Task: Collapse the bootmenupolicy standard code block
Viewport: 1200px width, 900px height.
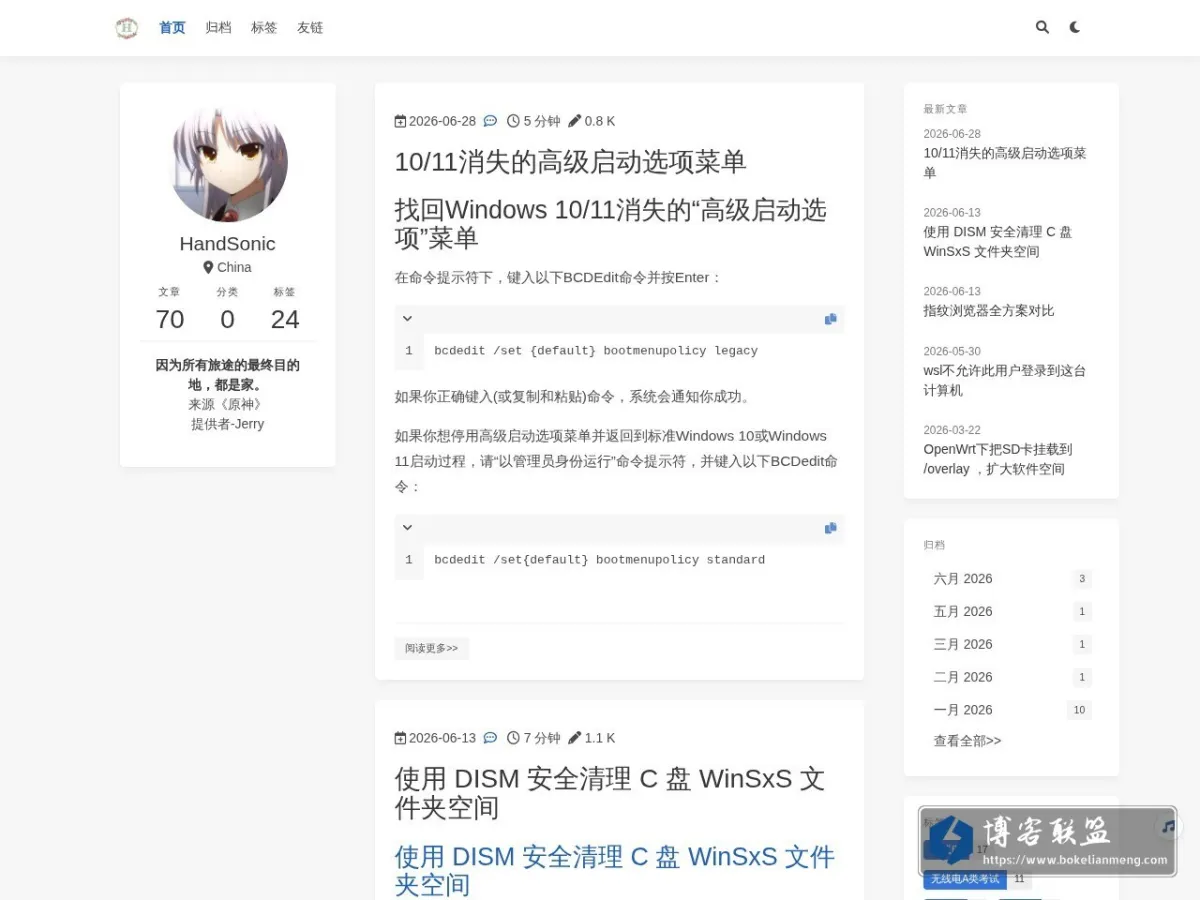Action: pos(407,528)
